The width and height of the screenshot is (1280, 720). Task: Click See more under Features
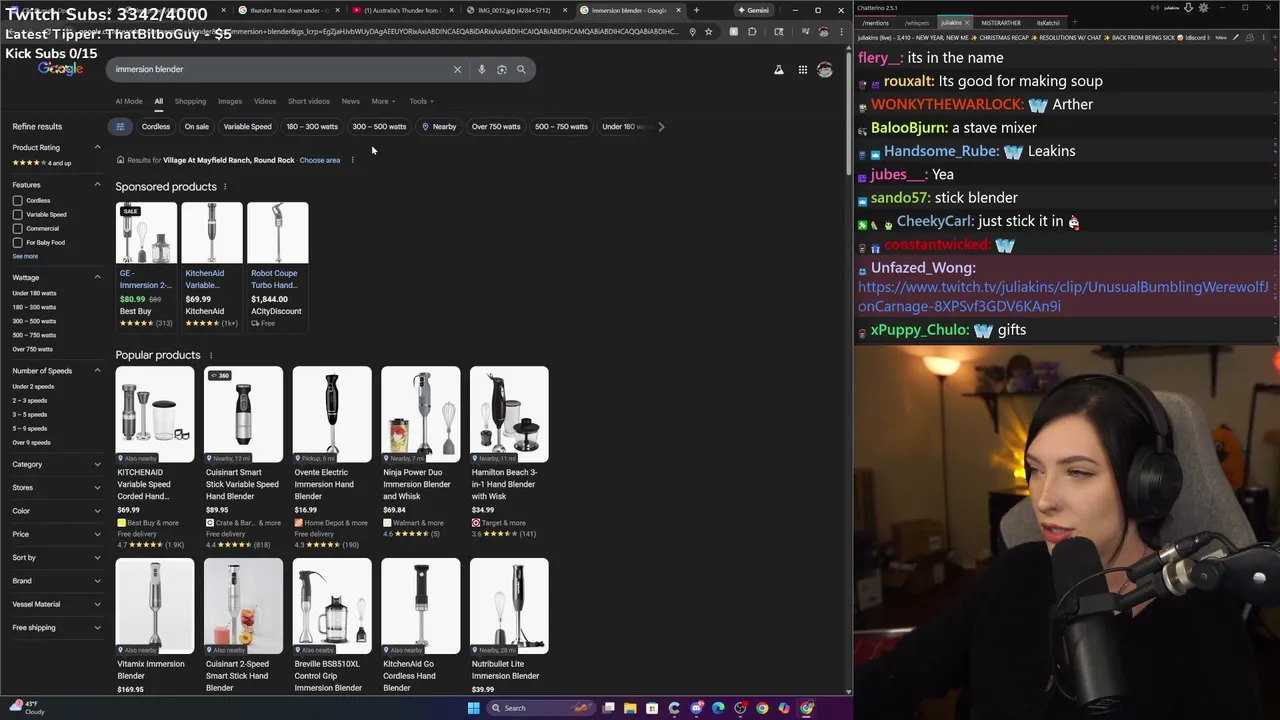tap(25, 256)
